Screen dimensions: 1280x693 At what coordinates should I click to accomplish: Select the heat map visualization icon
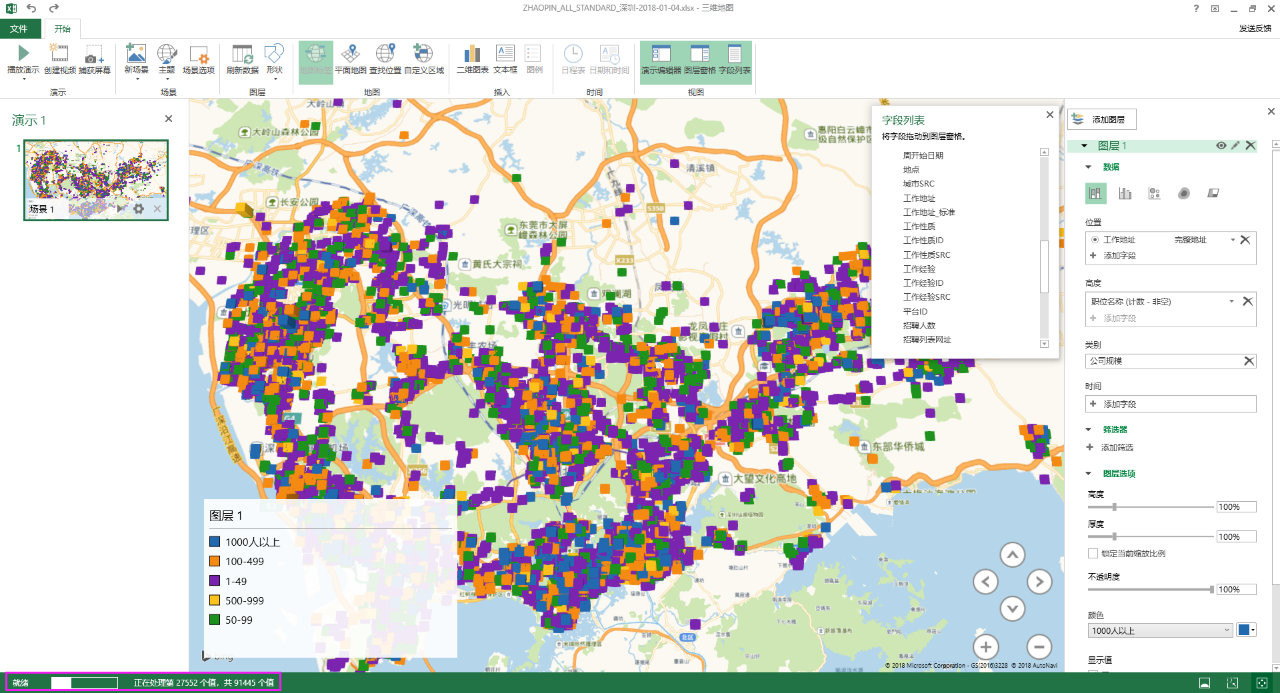[x=1183, y=193]
